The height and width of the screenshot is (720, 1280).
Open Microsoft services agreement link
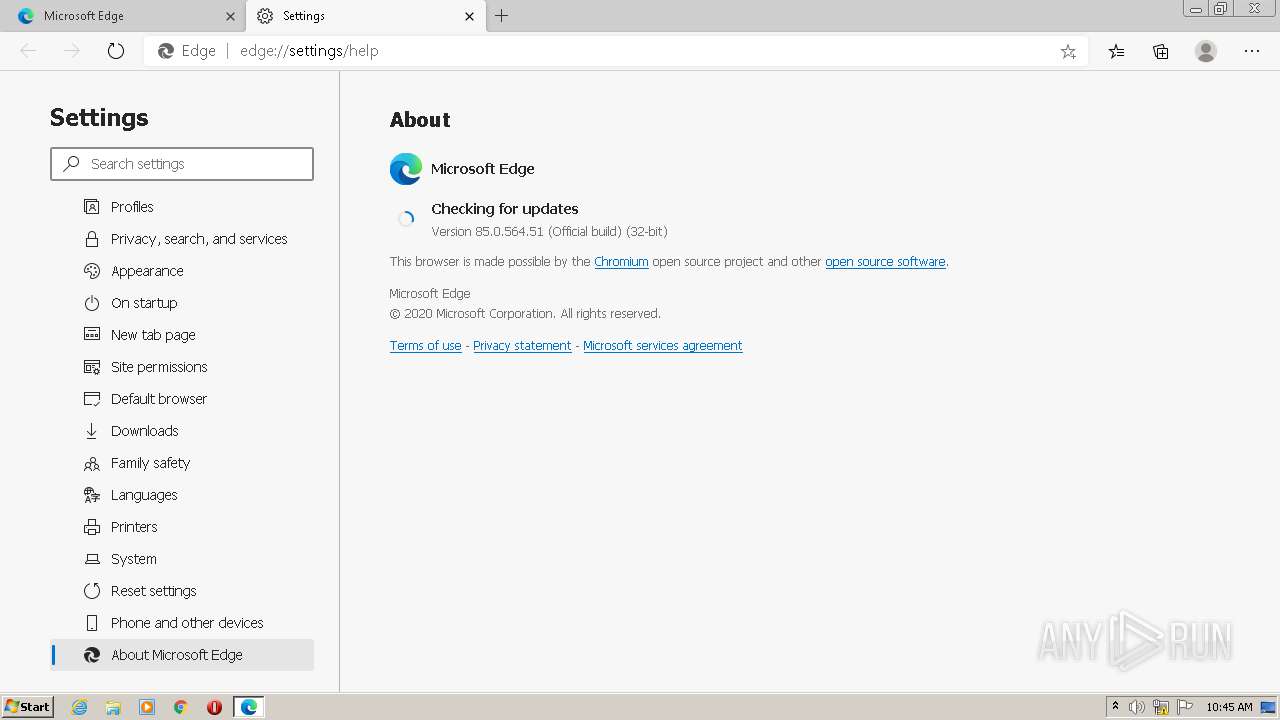click(x=663, y=346)
